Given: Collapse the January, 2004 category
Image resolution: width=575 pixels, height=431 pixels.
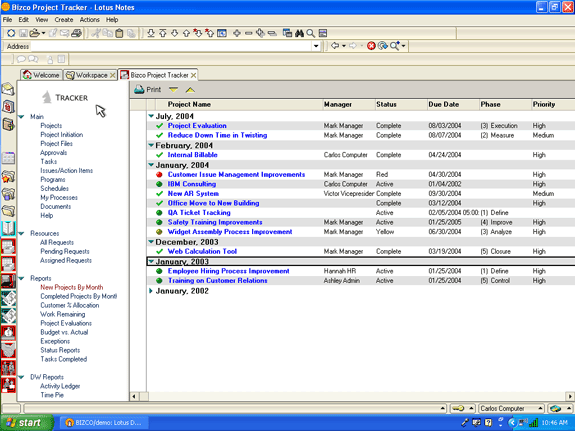Looking at the screenshot, I should coord(151,165).
